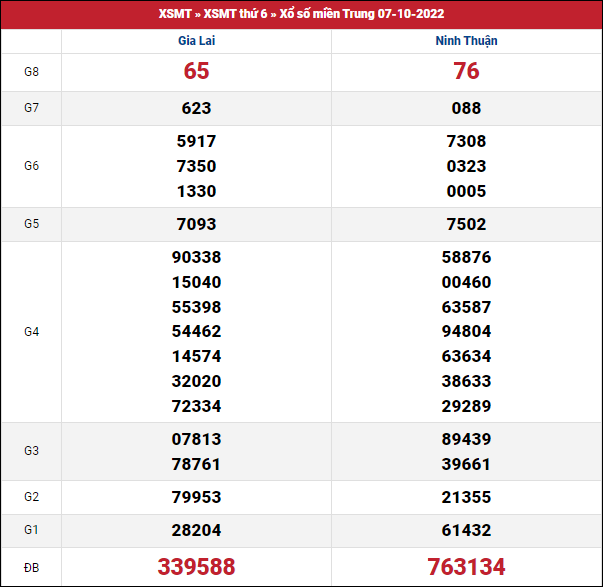Image resolution: width=603 pixels, height=587 pixels.
Task: Select Ninh Thuận G7 result 088
Action: [x=466, y=108]
